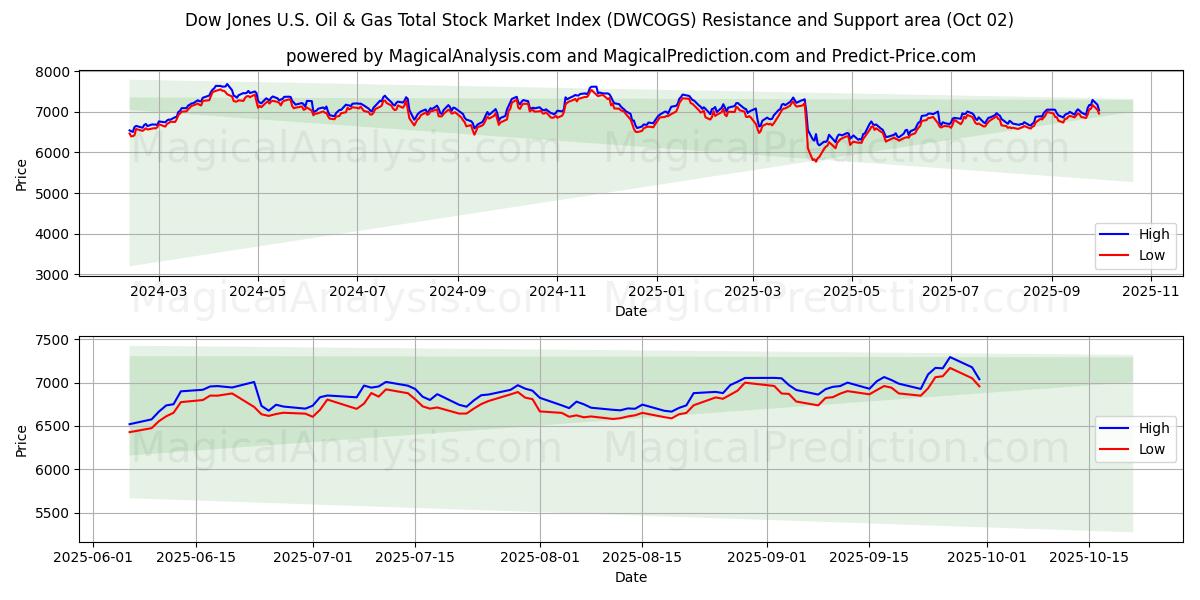Image resolution: width=1200 pixels, height=600 pixels.
Task: Click the red Low line swatch in top legend
Action: pyautogui.click(x=1114, y=255)
